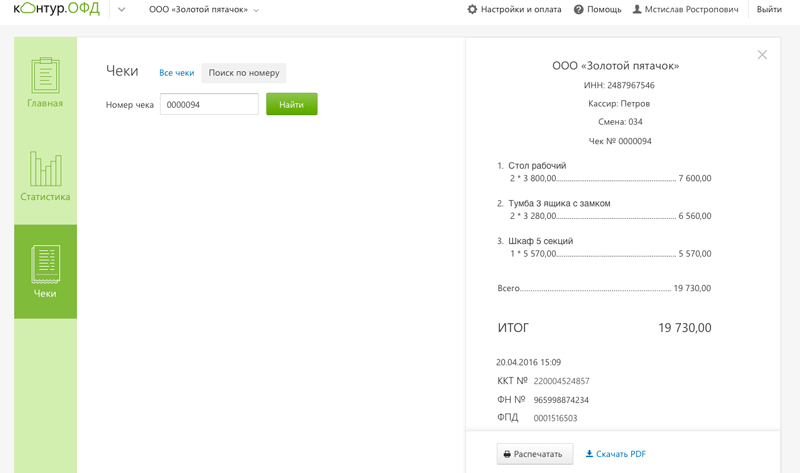Click the Кассир: Петров line
This screenshot has height=473, width=800.
[x=619, y=104]
